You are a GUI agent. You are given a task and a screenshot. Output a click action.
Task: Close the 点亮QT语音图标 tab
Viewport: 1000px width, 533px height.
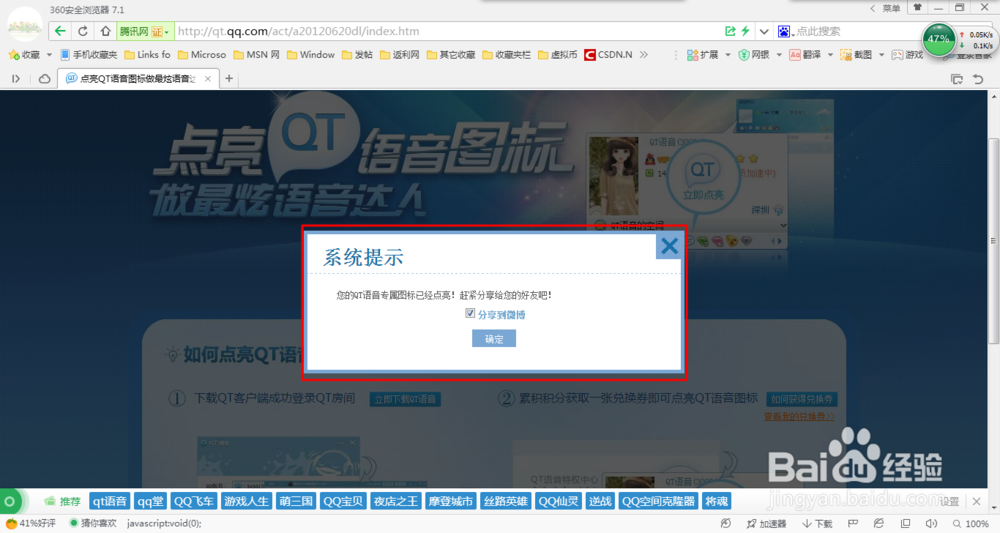(208, 79)
